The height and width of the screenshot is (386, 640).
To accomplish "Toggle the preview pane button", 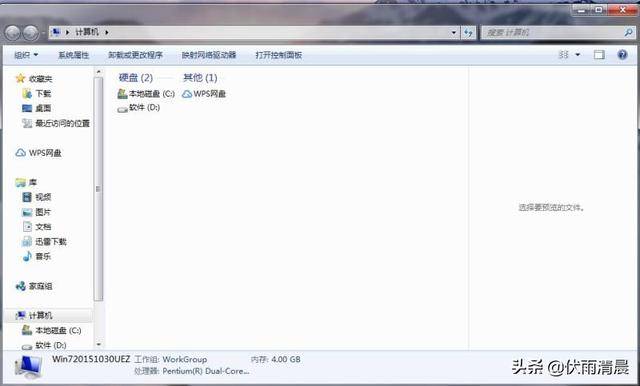I will point(599,54).
